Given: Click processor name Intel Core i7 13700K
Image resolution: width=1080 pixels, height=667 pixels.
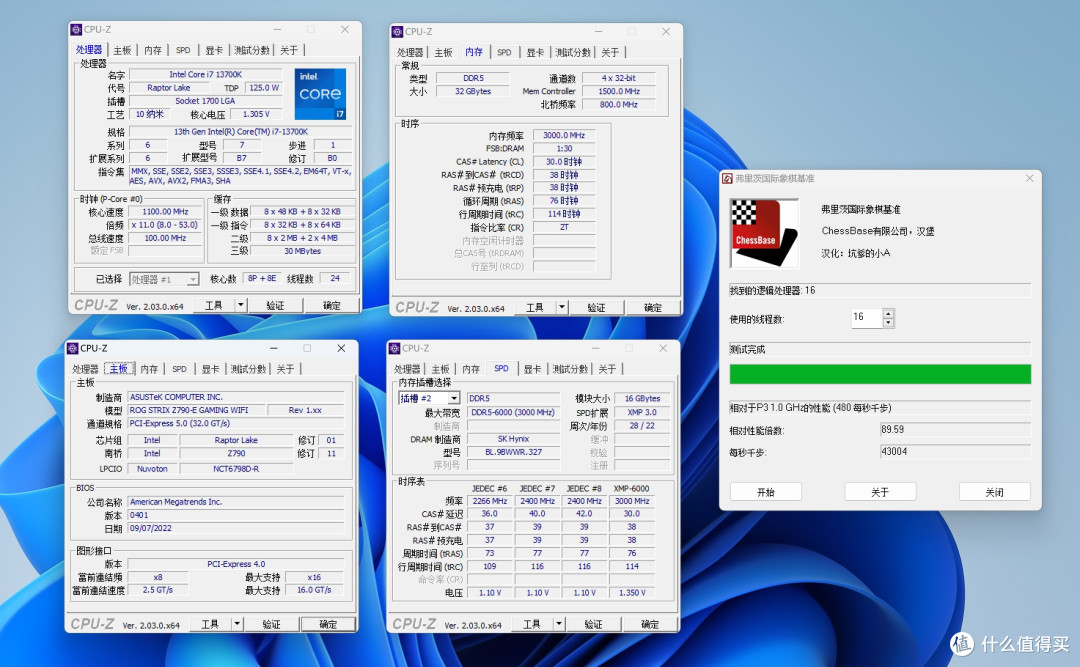Looking at the screenshot, I should point(205,74).
